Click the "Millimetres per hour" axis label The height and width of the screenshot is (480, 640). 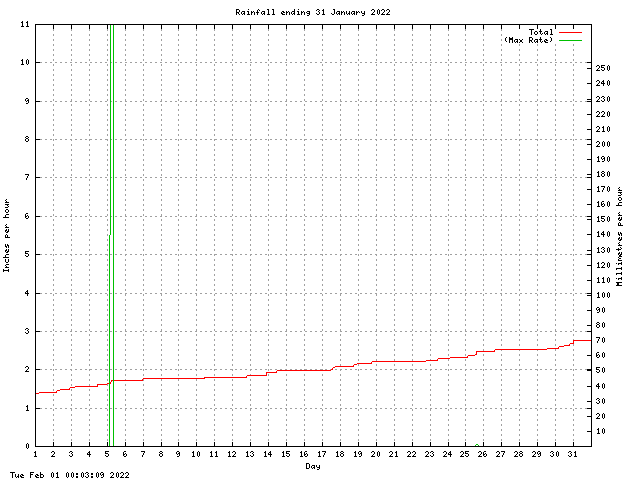620,236
